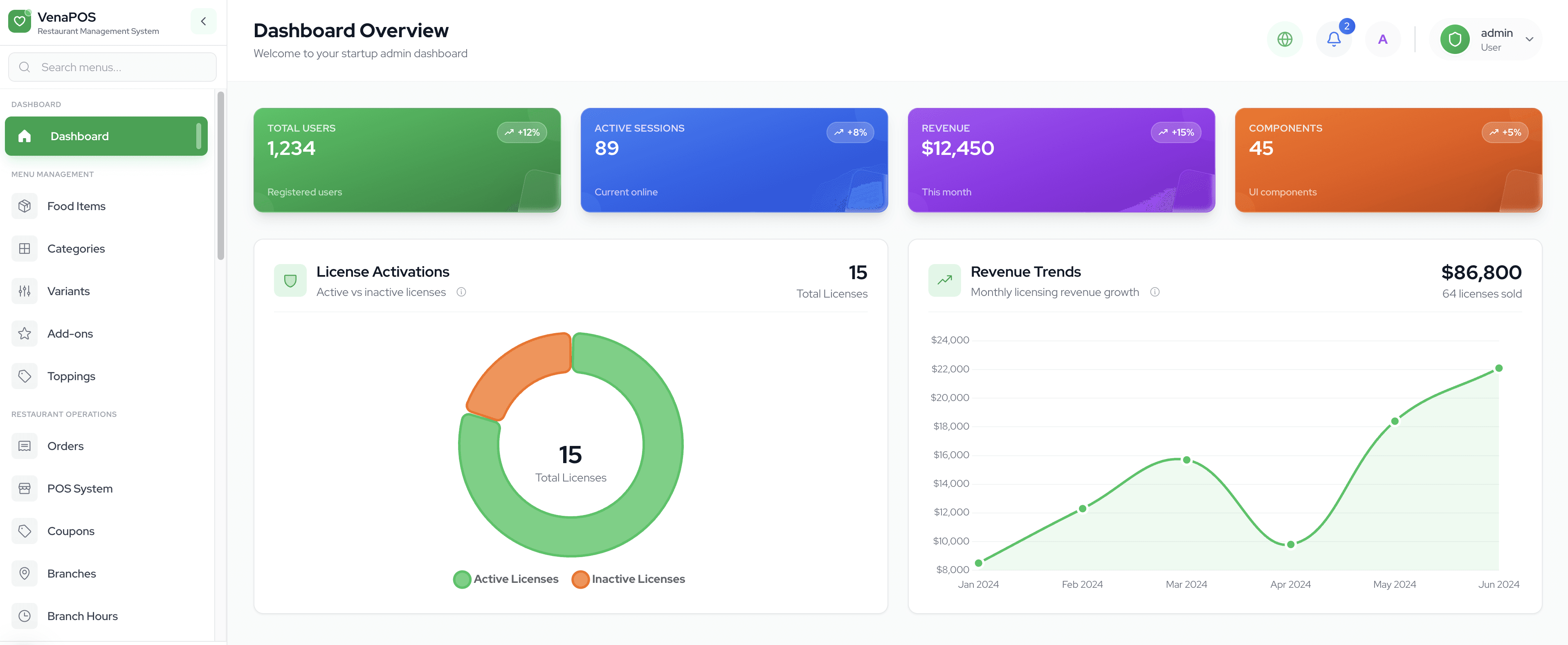Open the notifications bell icon
The image size is (1568, 645).
tap(1334, 39)
